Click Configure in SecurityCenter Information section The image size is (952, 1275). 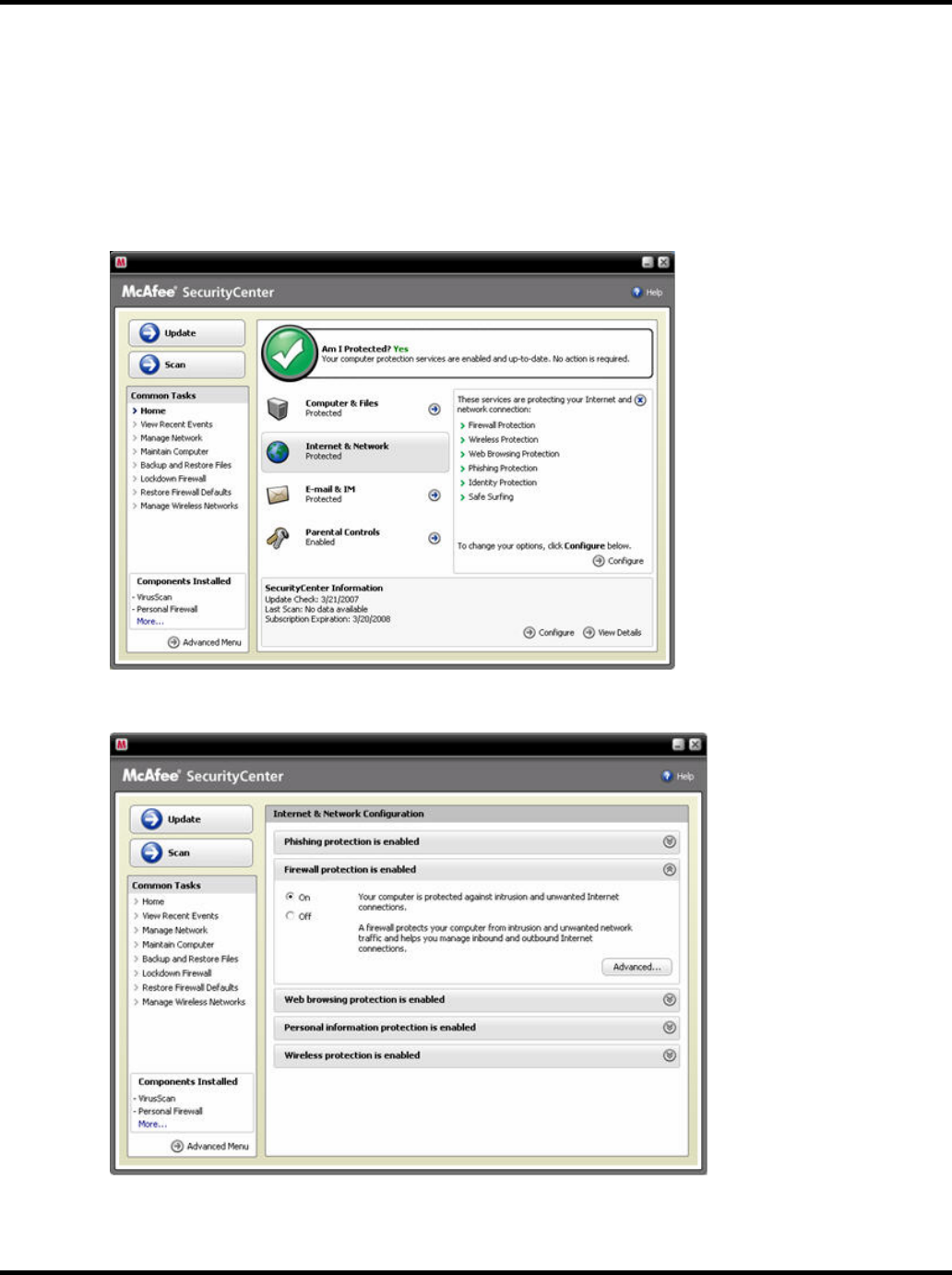tap(549, 633)
